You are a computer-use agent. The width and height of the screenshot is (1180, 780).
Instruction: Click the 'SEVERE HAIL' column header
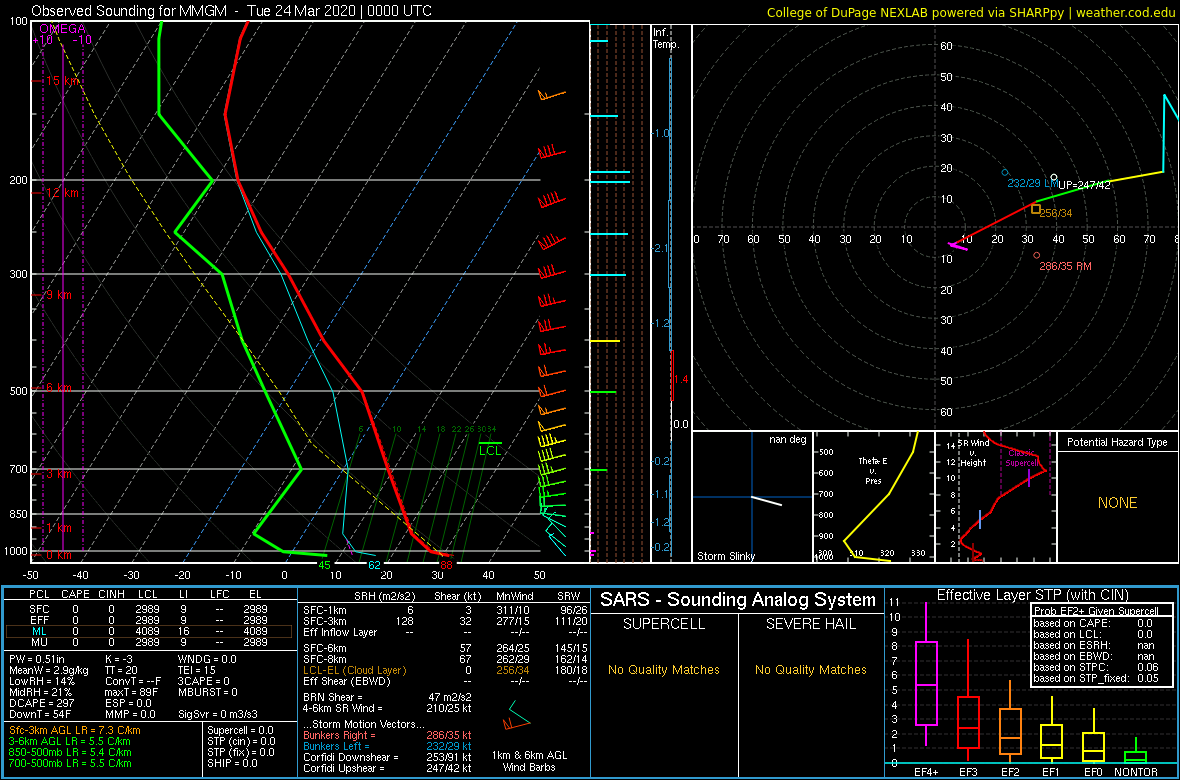(x=812, y=625)
